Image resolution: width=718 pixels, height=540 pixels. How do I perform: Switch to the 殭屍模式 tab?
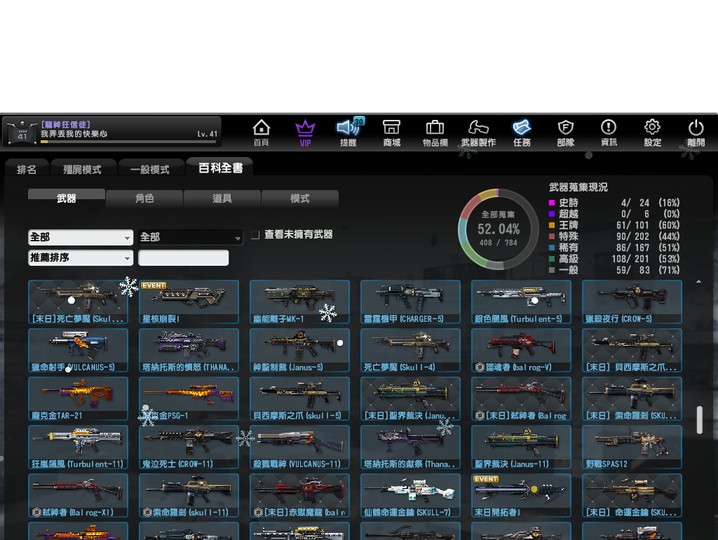click(82, 170)
